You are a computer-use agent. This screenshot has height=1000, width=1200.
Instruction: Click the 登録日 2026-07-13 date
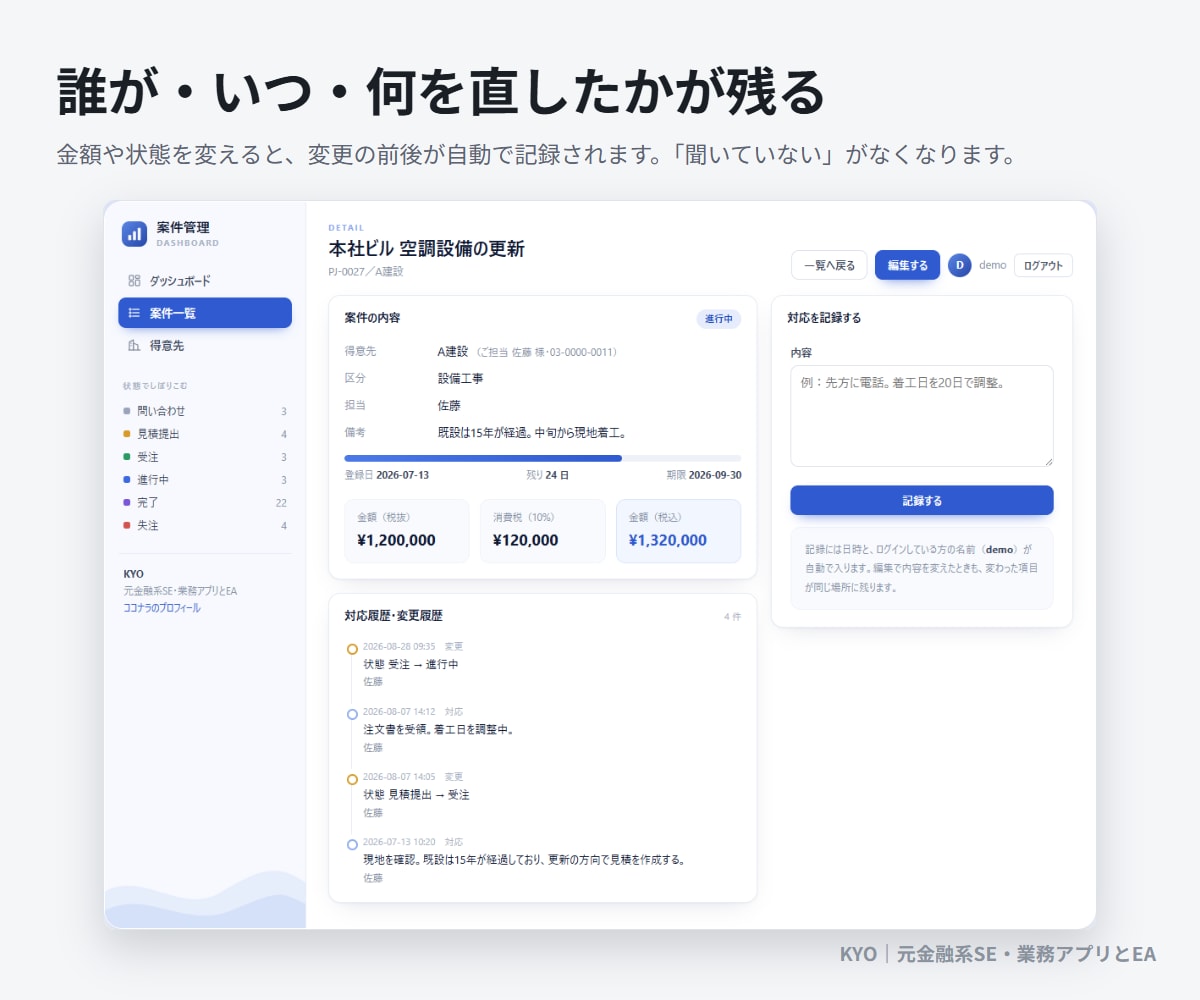point(386,475)
